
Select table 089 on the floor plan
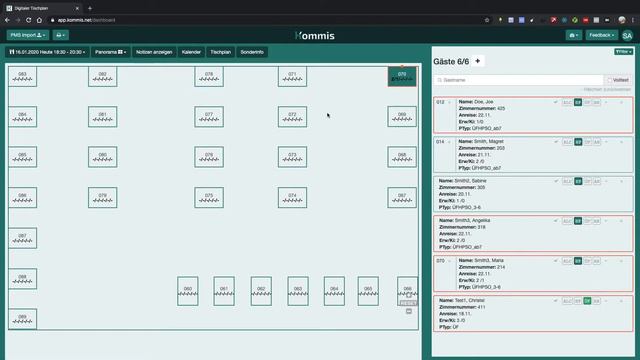point(22,319)
